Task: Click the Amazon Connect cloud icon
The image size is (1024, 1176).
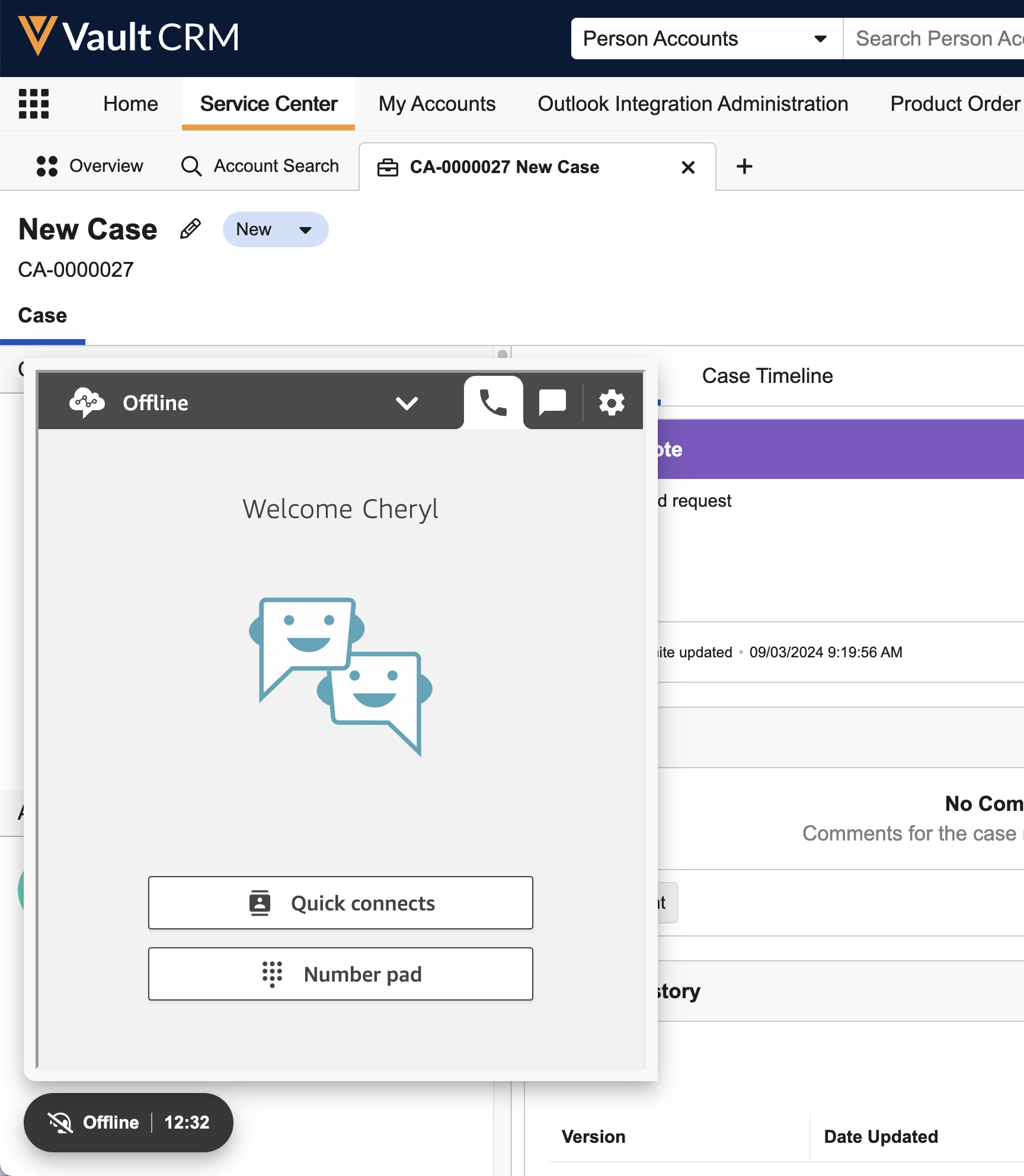Action: pyautogui.click(x=87, y=403)
